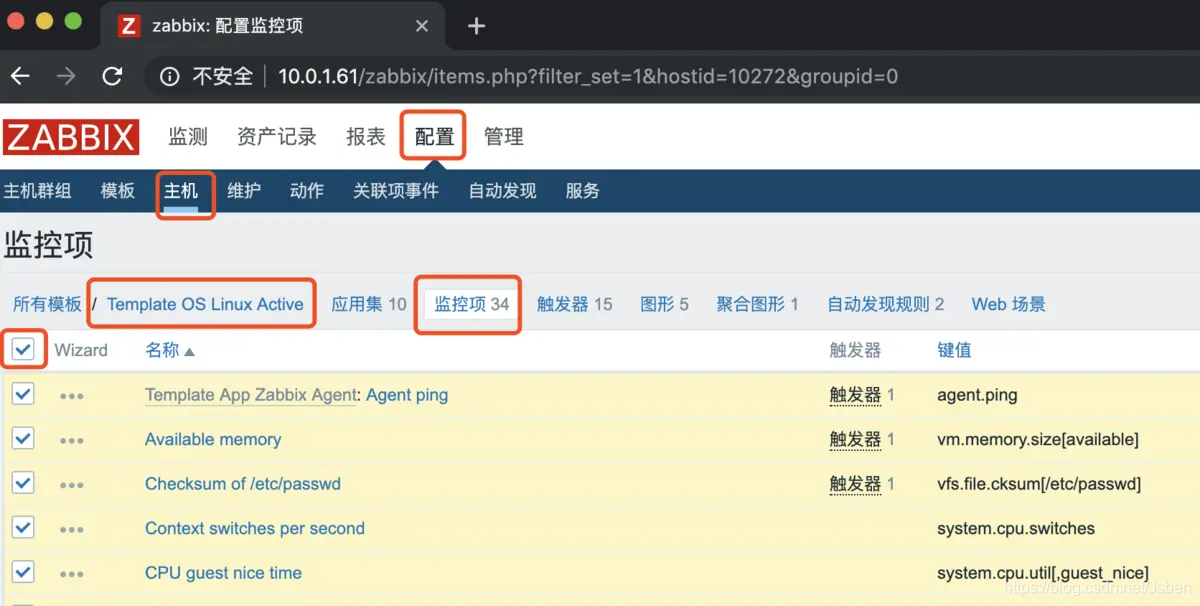Open the Available memory item

(x=213, y=439)
